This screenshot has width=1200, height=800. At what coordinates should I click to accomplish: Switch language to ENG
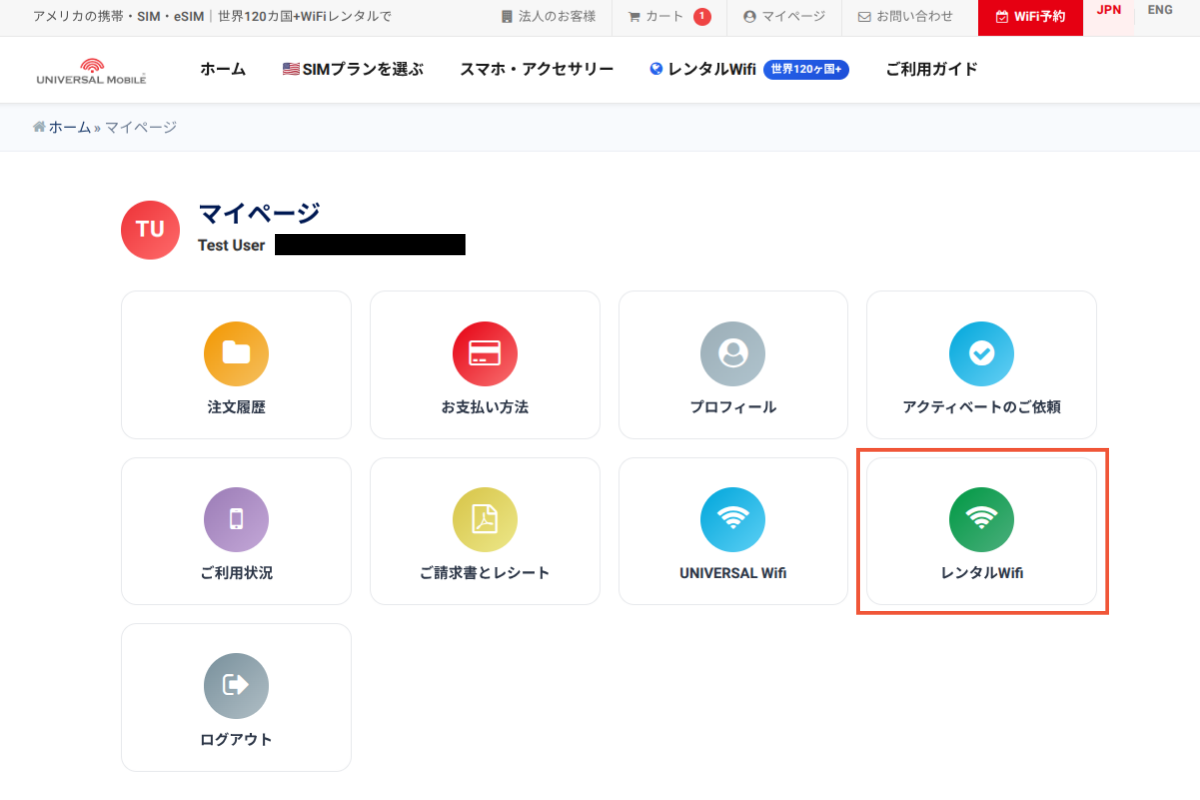tap(1160, 10)
